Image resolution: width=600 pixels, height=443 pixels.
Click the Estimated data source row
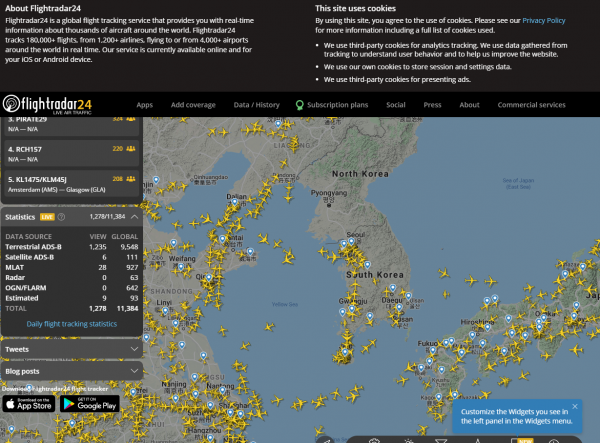tap(72, 298)
